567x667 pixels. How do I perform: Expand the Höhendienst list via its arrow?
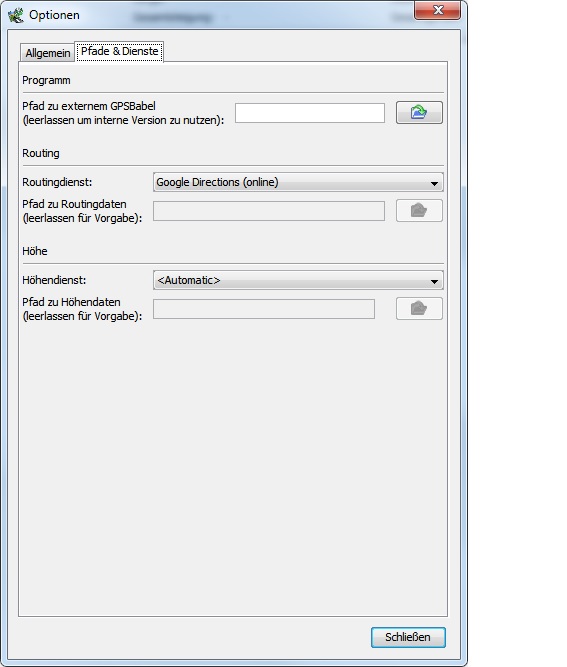434,281
